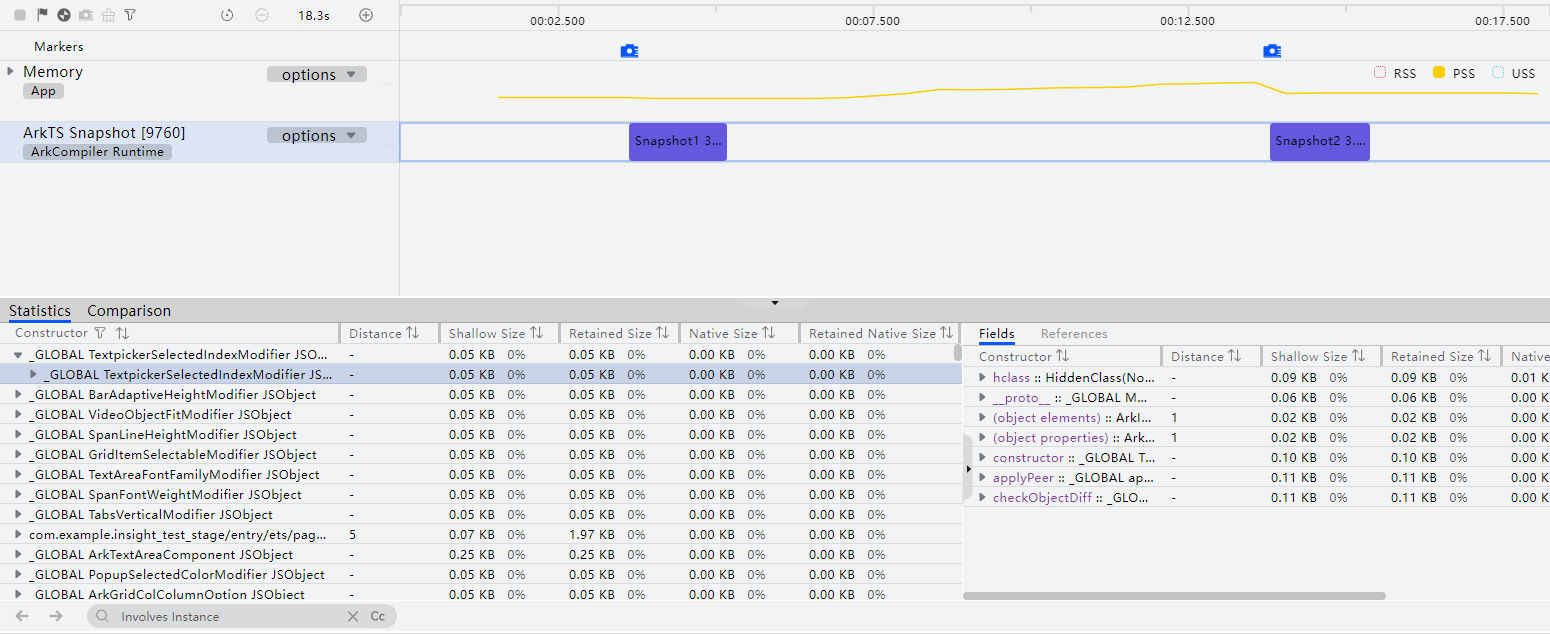The width and height of the screenshot is (1550, 634).
Task: Select the Fields tab
Action: 997,334
